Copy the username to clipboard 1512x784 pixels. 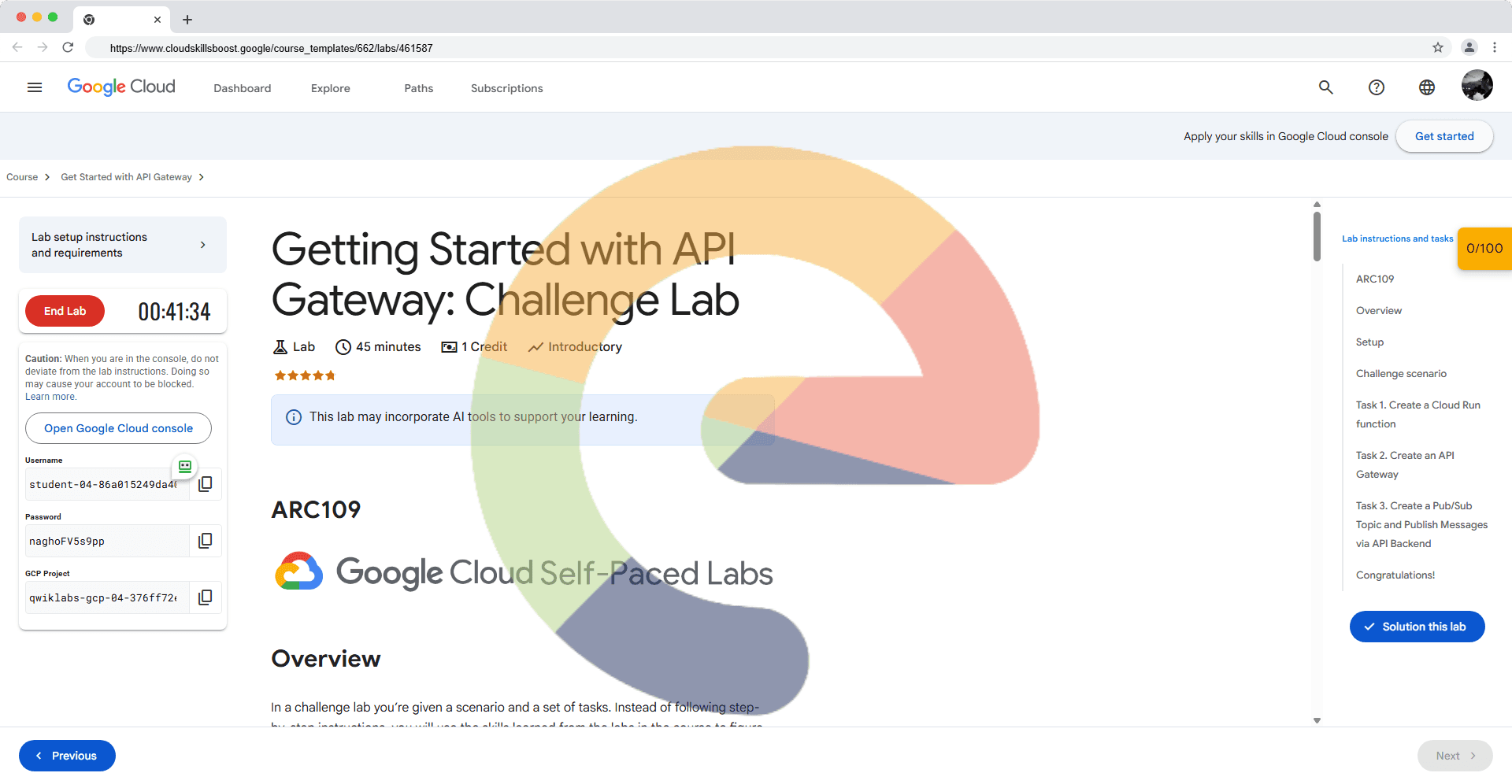coord(206,484)
